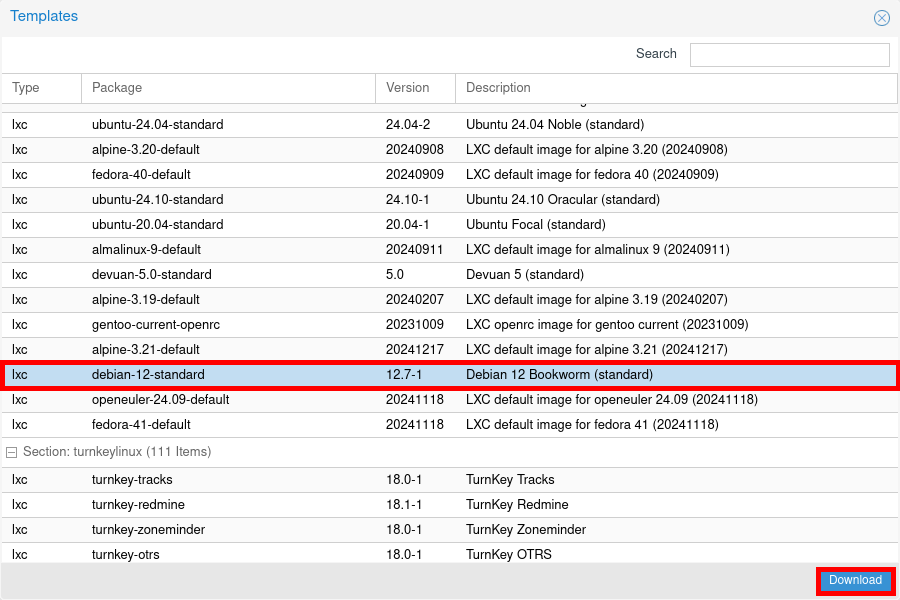Click the Download button
Screen dimensions: 900x600
[x=854, y=580]
